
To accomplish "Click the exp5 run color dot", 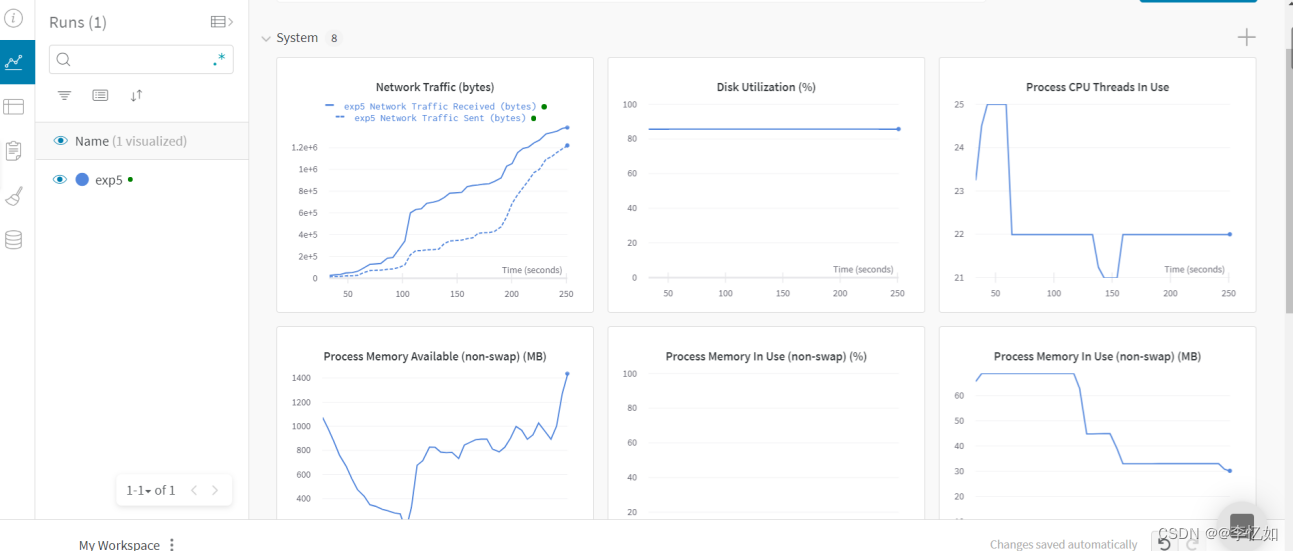I will tap(82, 180).
